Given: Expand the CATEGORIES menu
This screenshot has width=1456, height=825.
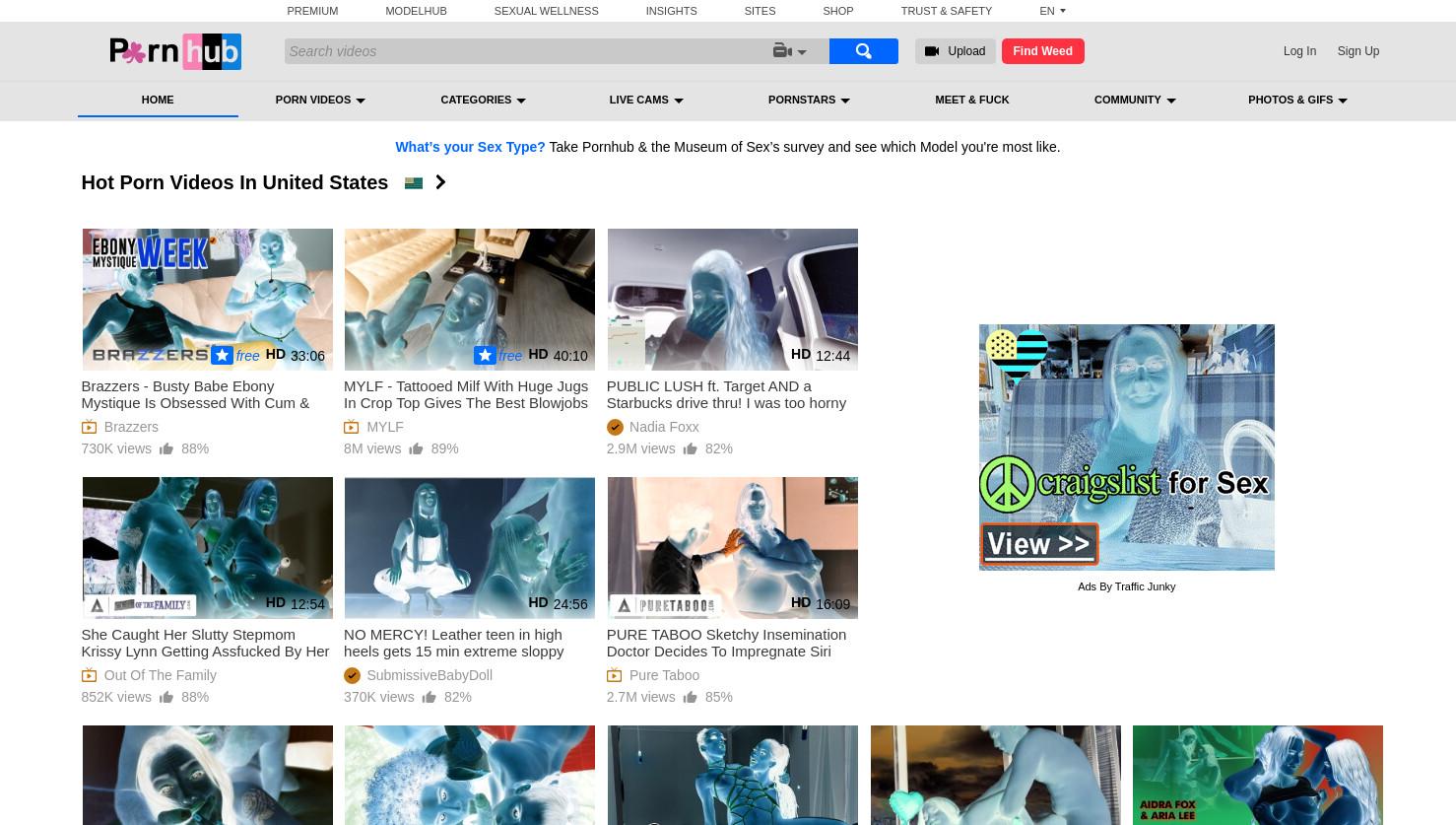Looking at the screenshot, I should [483, 100].
